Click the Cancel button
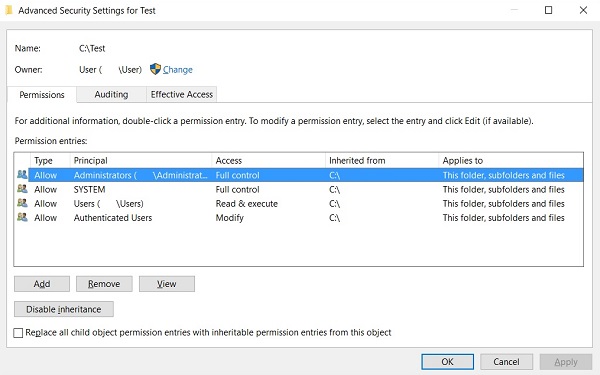600x375 pixels. tap(506, 362)
